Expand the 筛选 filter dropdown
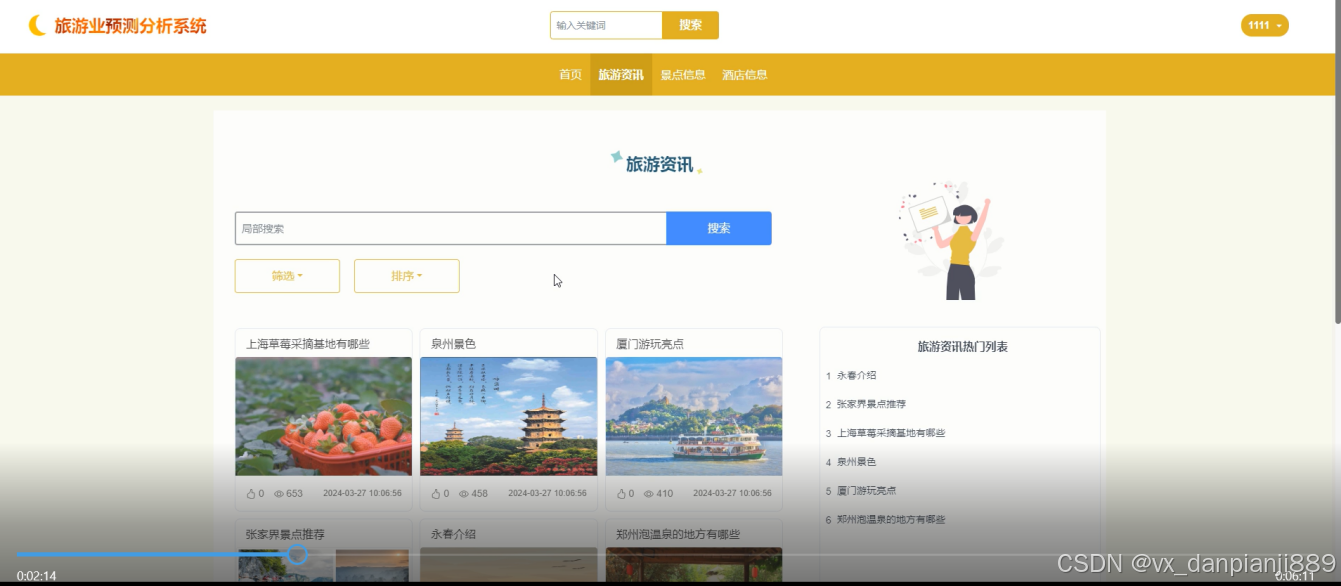The image size is (1341, 586). pyautogui.click(x=287, y=276)
